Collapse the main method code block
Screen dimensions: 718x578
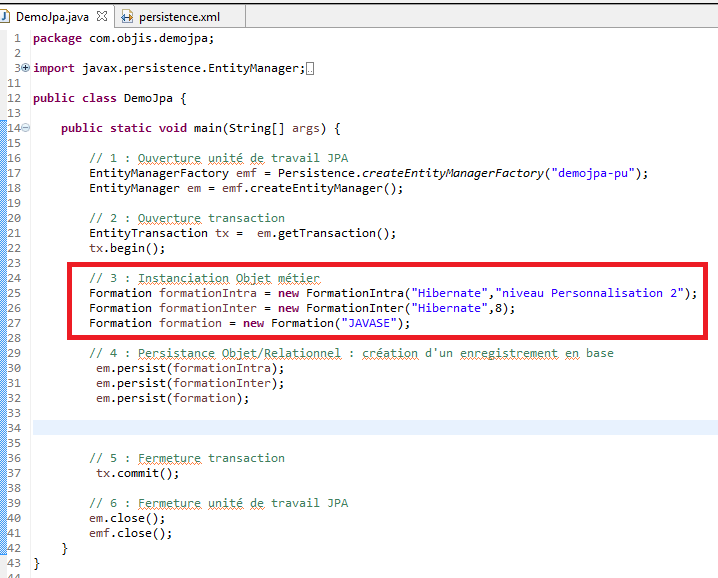[x=25, y=128]
